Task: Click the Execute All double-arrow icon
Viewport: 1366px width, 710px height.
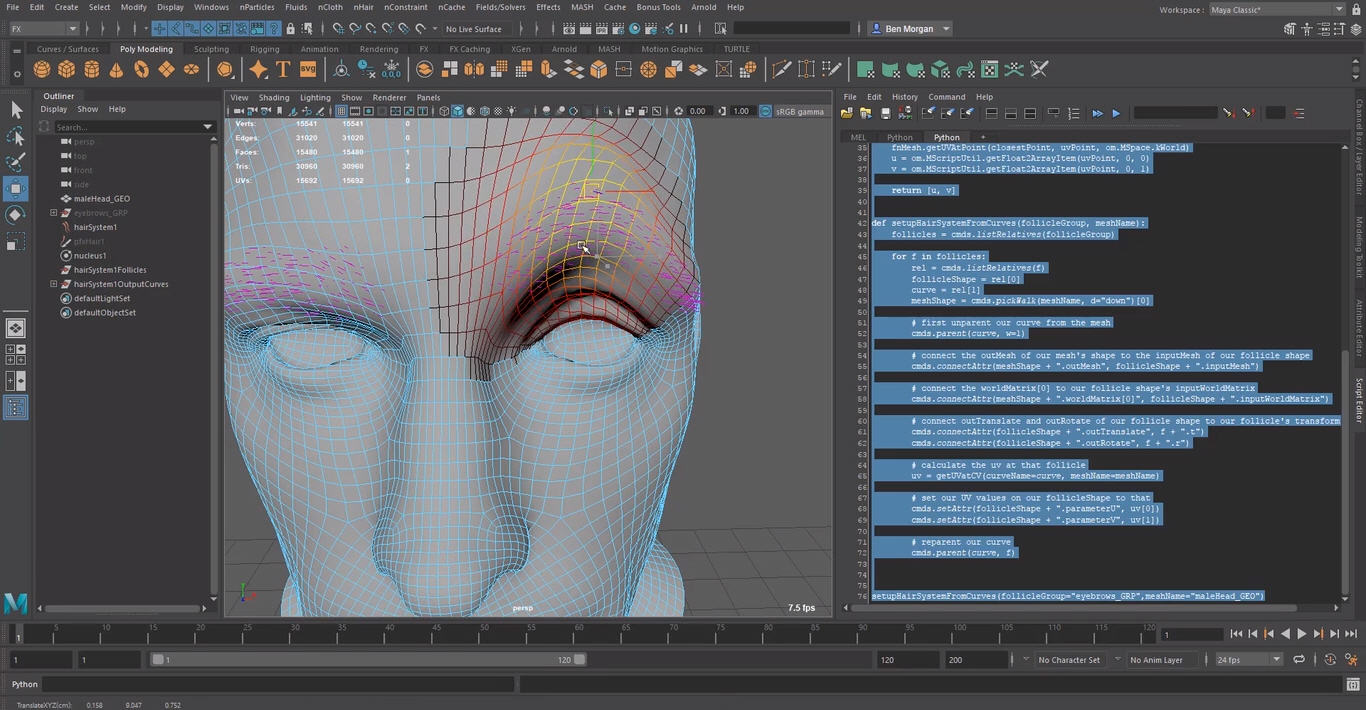Action: coord(1097,113)
